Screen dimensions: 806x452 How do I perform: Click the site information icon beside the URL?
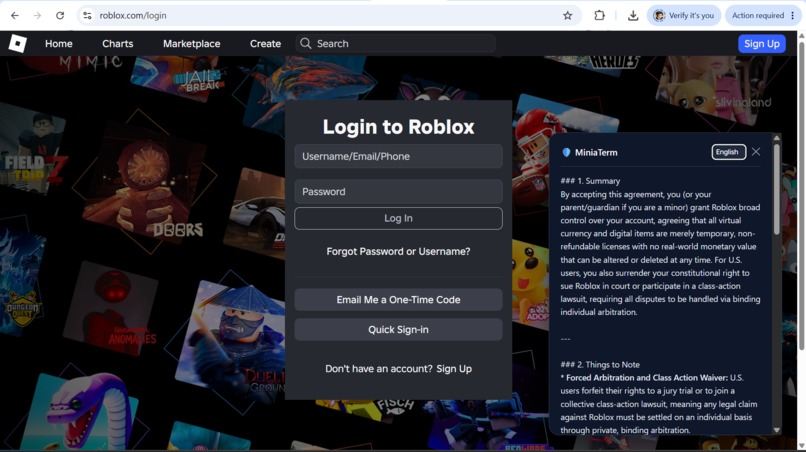tap(87, 15)
